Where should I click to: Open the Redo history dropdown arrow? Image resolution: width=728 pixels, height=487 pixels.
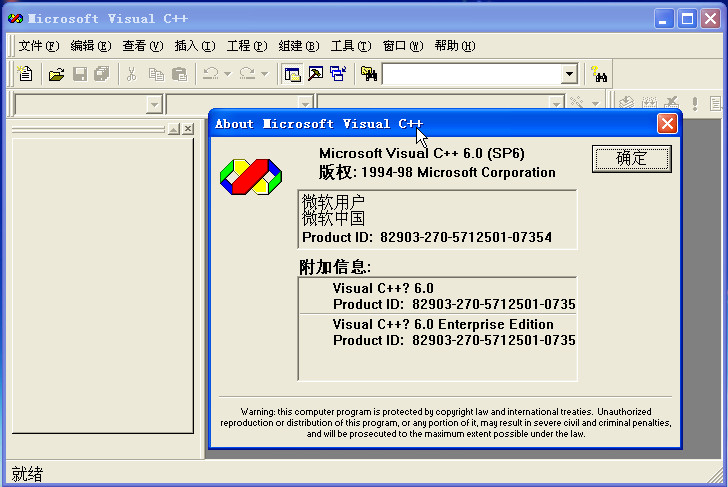[265, 74]
